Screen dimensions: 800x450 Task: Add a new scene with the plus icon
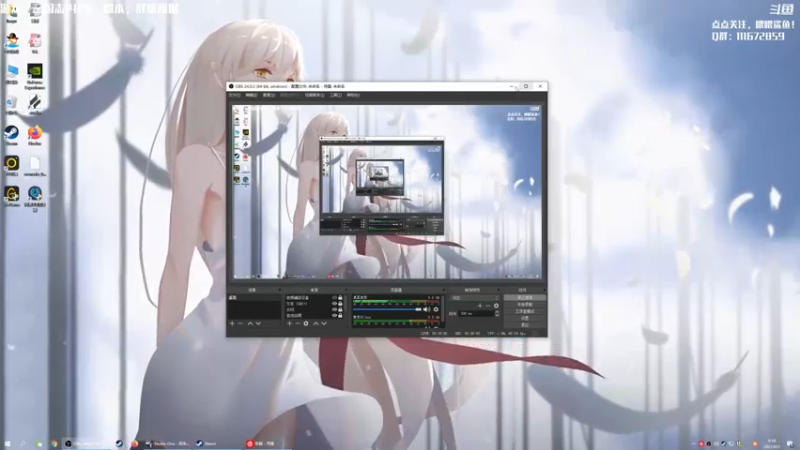pos(232,323)
